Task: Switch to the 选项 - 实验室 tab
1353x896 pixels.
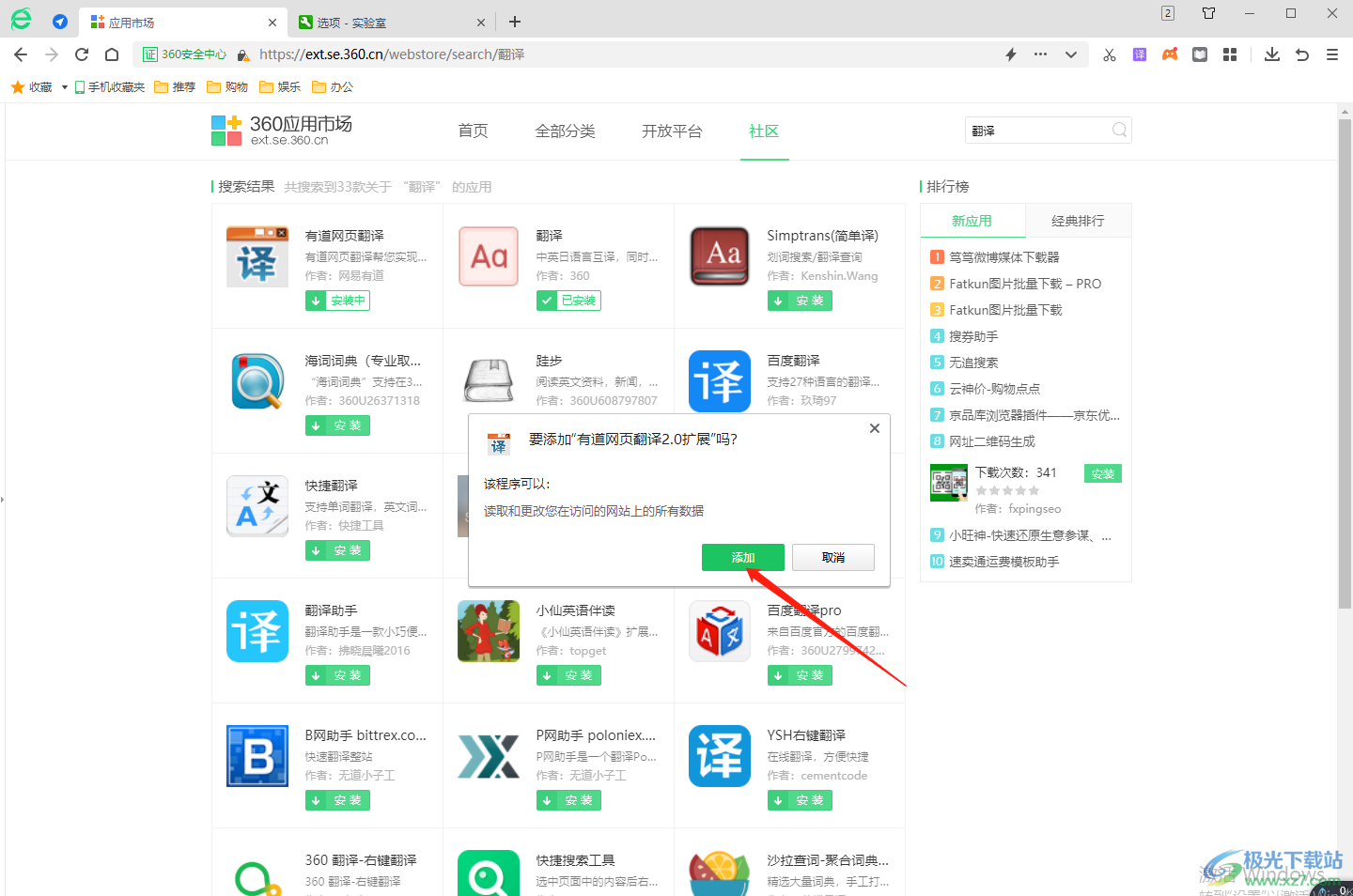Action: pyautogui.click(x=393, y=23)
